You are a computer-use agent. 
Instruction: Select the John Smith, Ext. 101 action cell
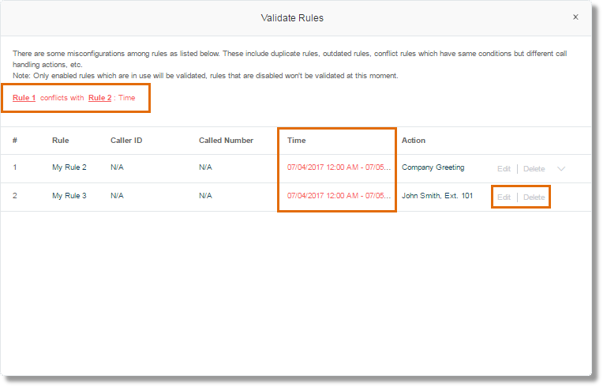pos(437,196)
